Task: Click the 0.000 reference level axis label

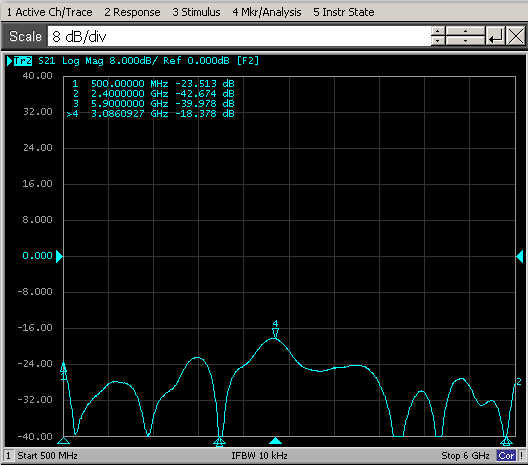Action: [37, 256]
